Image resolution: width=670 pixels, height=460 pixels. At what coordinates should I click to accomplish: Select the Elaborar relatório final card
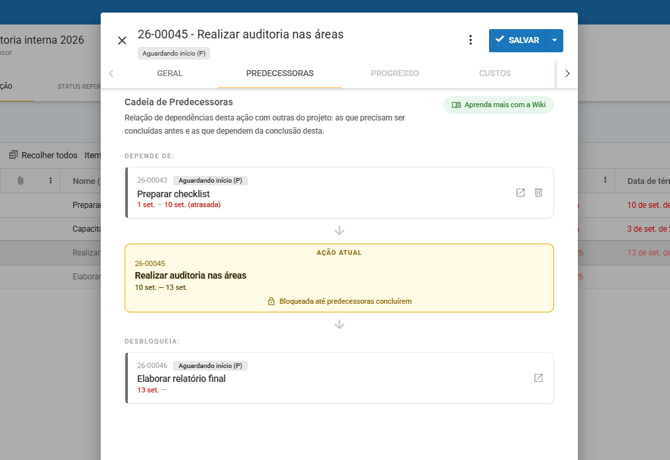tap(339, 378)
